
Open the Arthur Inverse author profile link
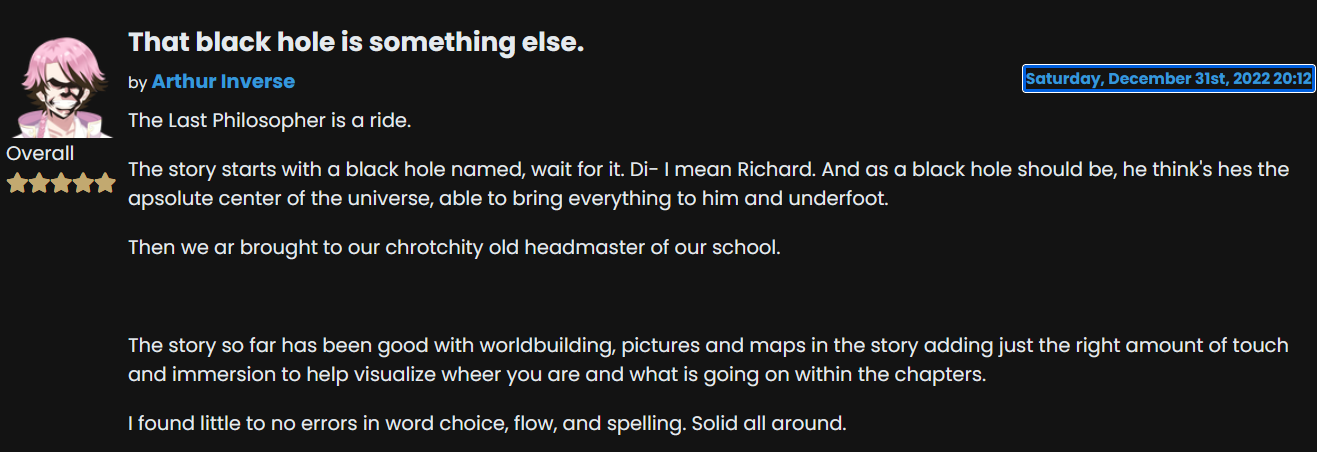223,81
